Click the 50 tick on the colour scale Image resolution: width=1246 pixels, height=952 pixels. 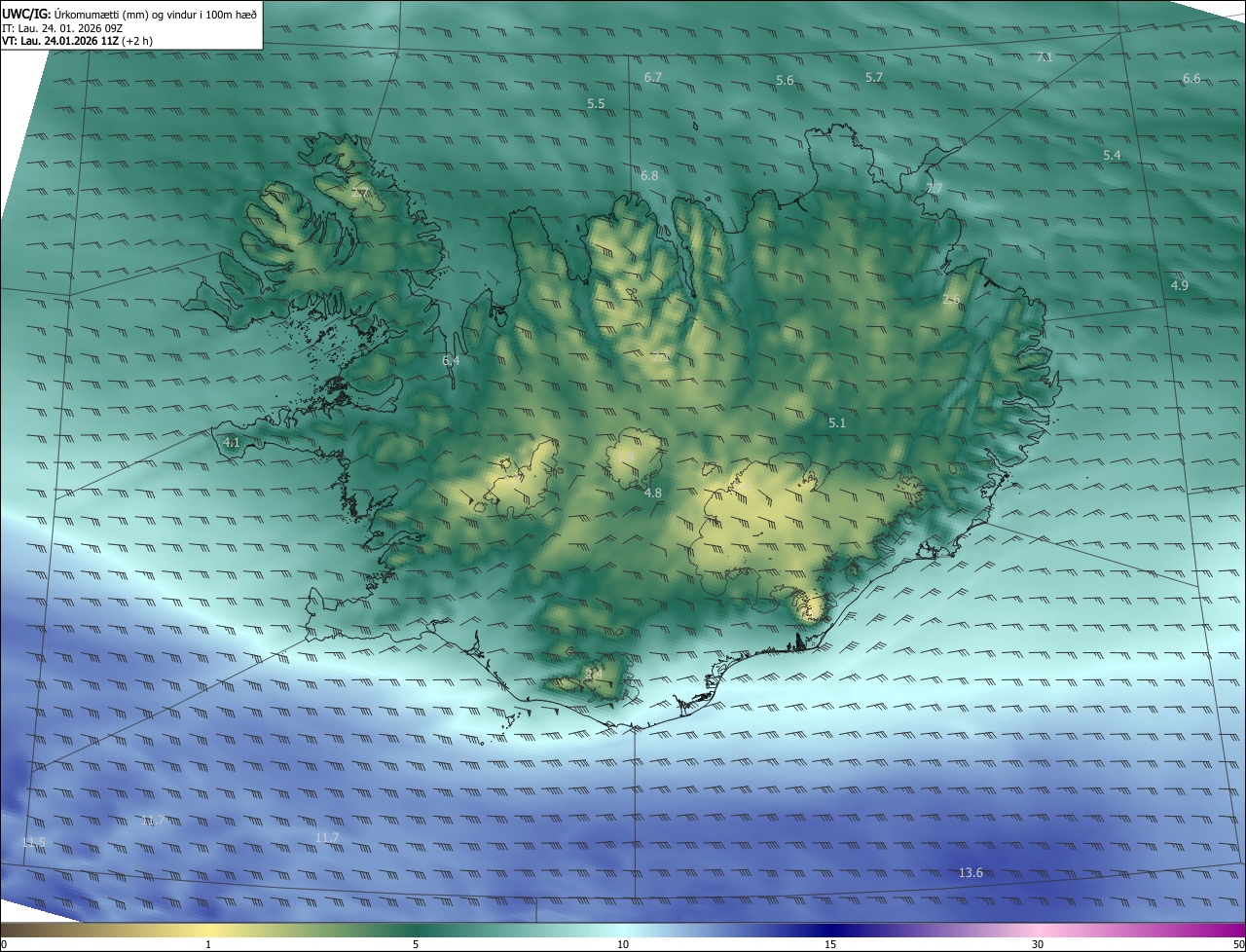click(1238, 944)
